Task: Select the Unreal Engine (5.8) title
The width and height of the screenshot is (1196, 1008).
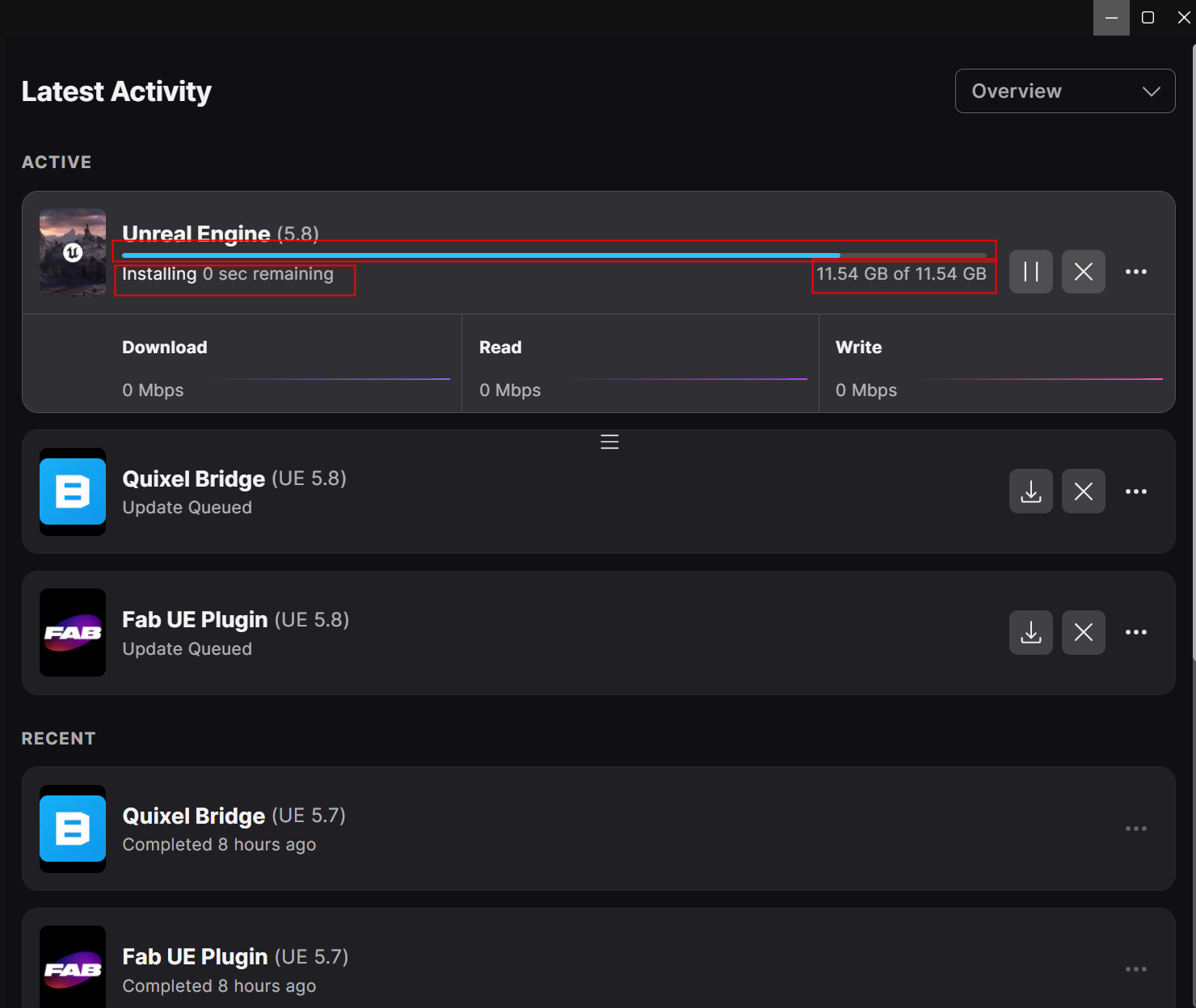Action: click(221, 234)
